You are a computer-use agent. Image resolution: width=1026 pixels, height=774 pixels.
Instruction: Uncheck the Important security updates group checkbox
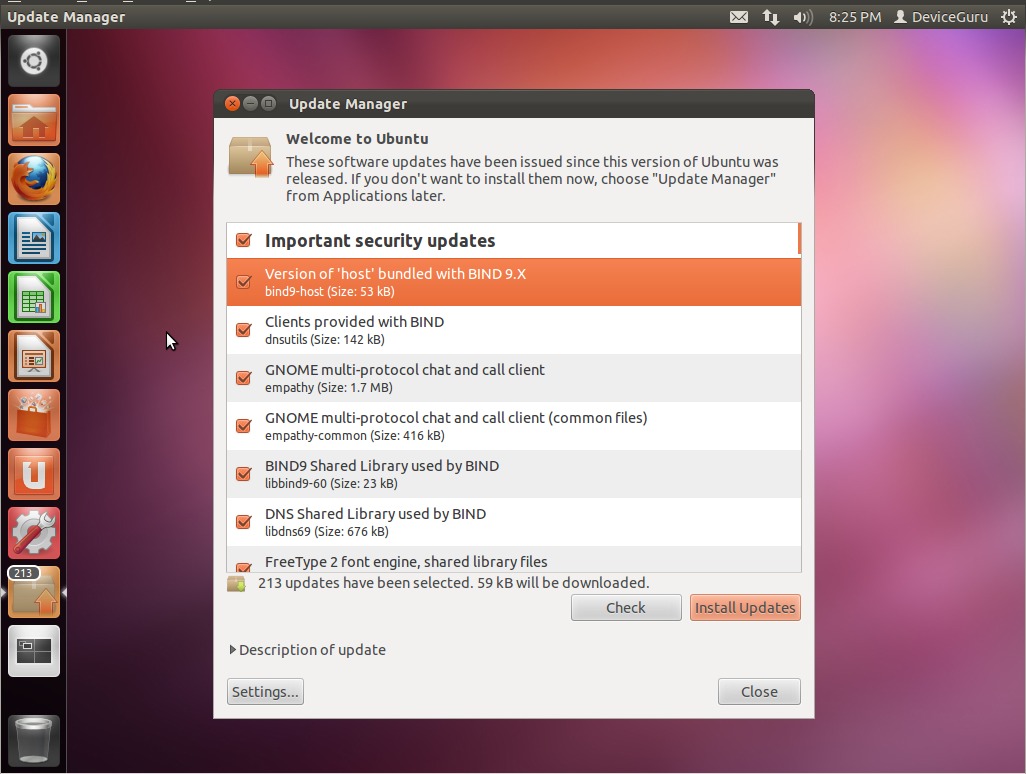[243, 240]
